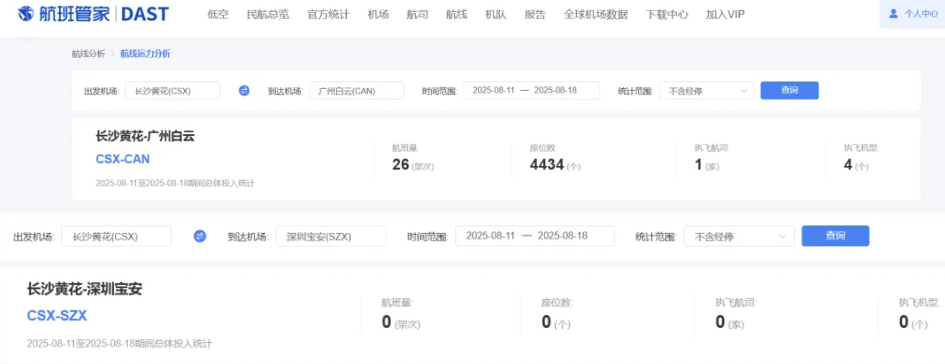Go to the 航司 menu
945x364 pixels.
(418, 14)
